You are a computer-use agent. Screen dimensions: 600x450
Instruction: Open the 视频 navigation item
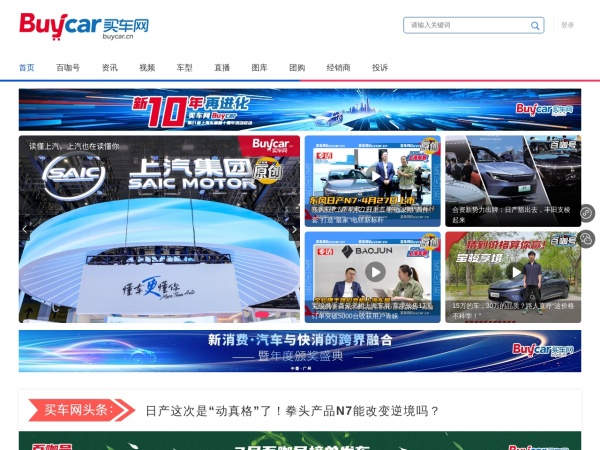tap(147, 68)
